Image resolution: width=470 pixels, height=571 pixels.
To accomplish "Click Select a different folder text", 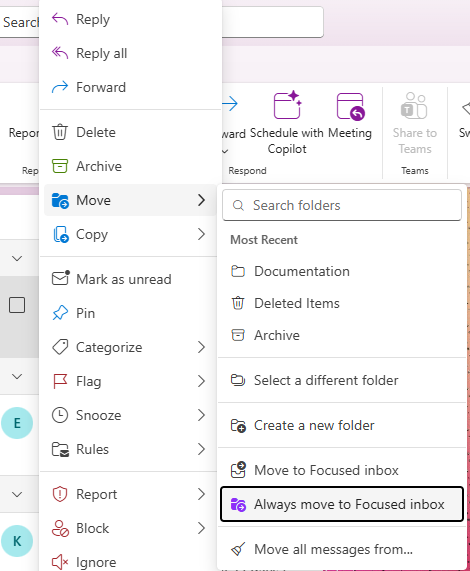I will tap(326, 380).
